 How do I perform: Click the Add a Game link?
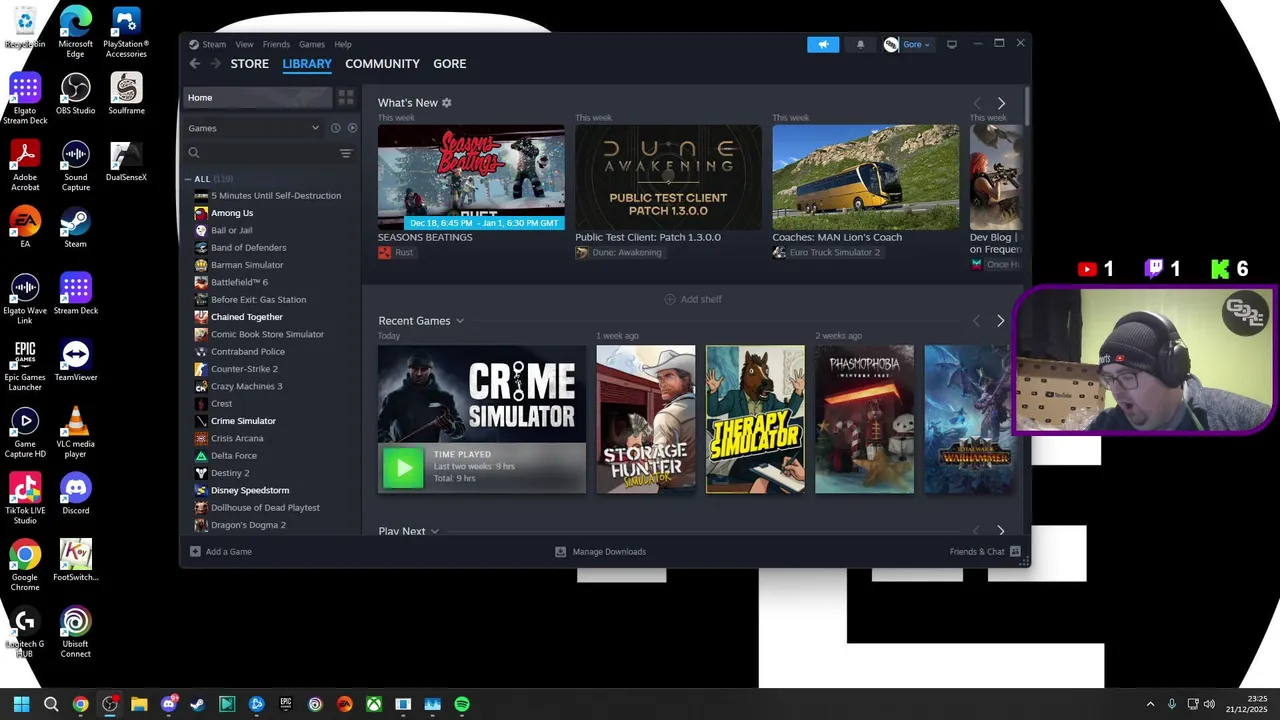[x=228, y=552]
